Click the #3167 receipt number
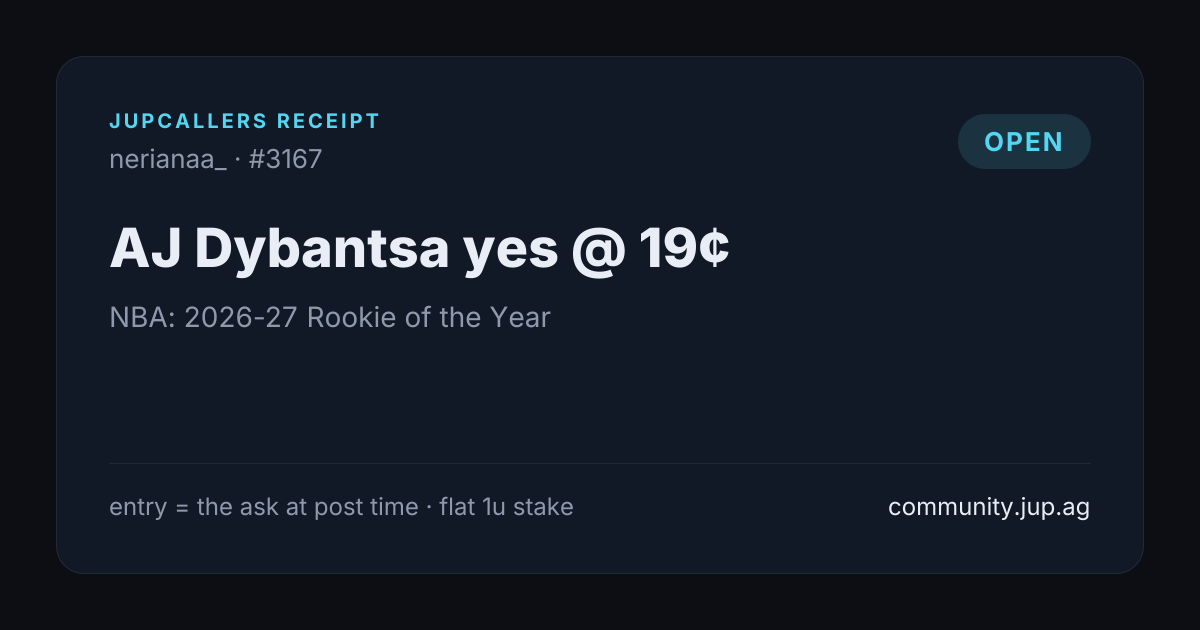The image size is (1200, 630). pyautogui.click(x=285, y=159)
